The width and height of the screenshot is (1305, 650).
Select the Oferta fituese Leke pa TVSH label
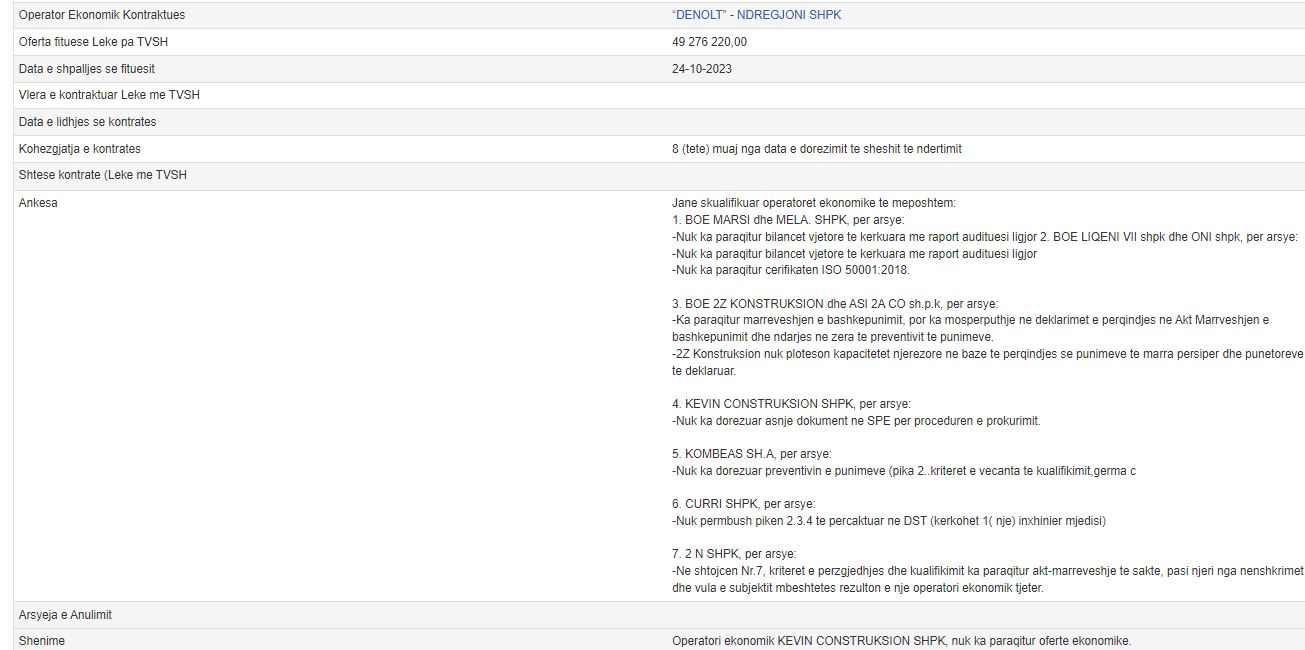93,42
